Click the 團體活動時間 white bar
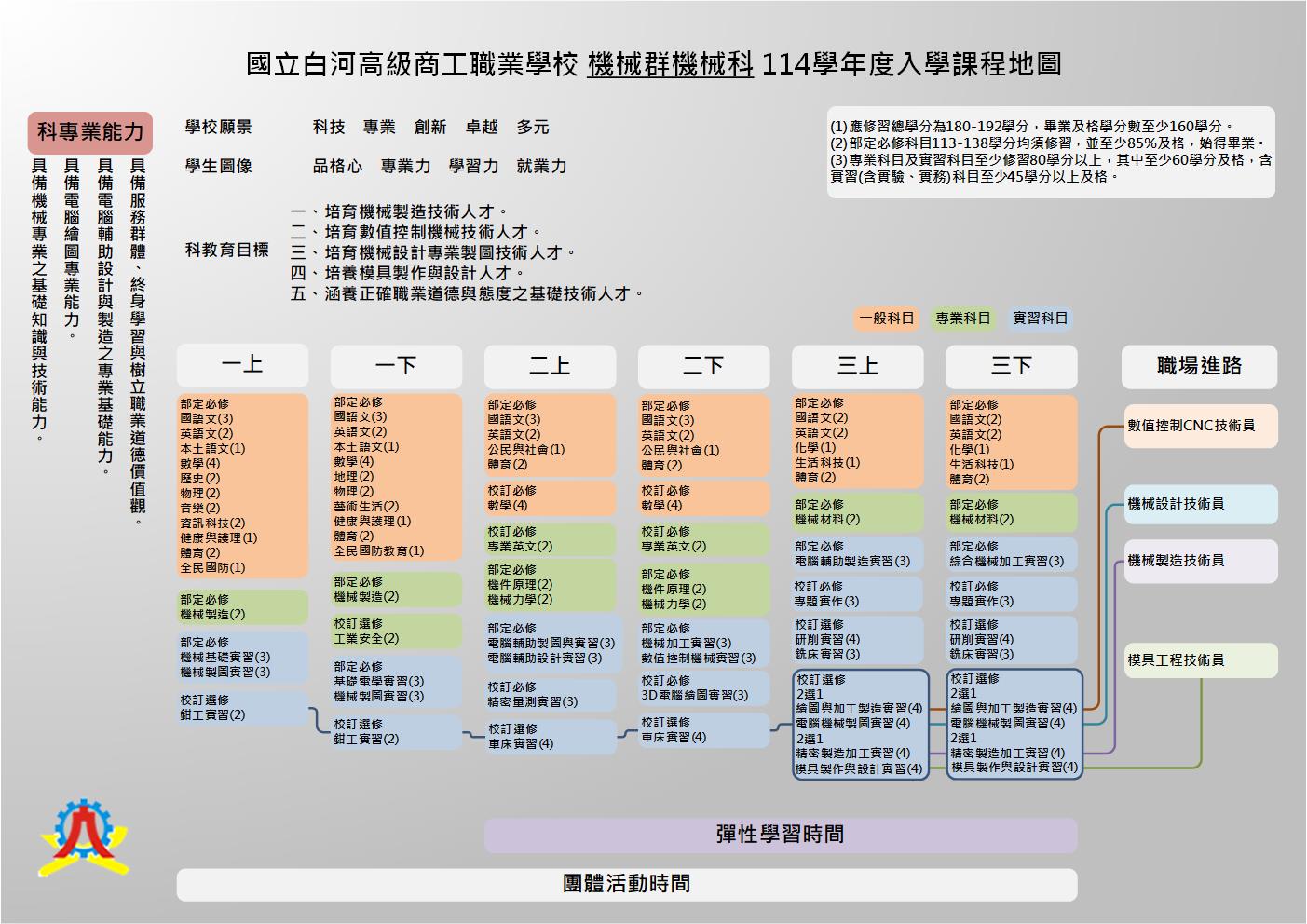Viewport: 1307px width, 924px height. pyautogui.click(x=627, y=884)
